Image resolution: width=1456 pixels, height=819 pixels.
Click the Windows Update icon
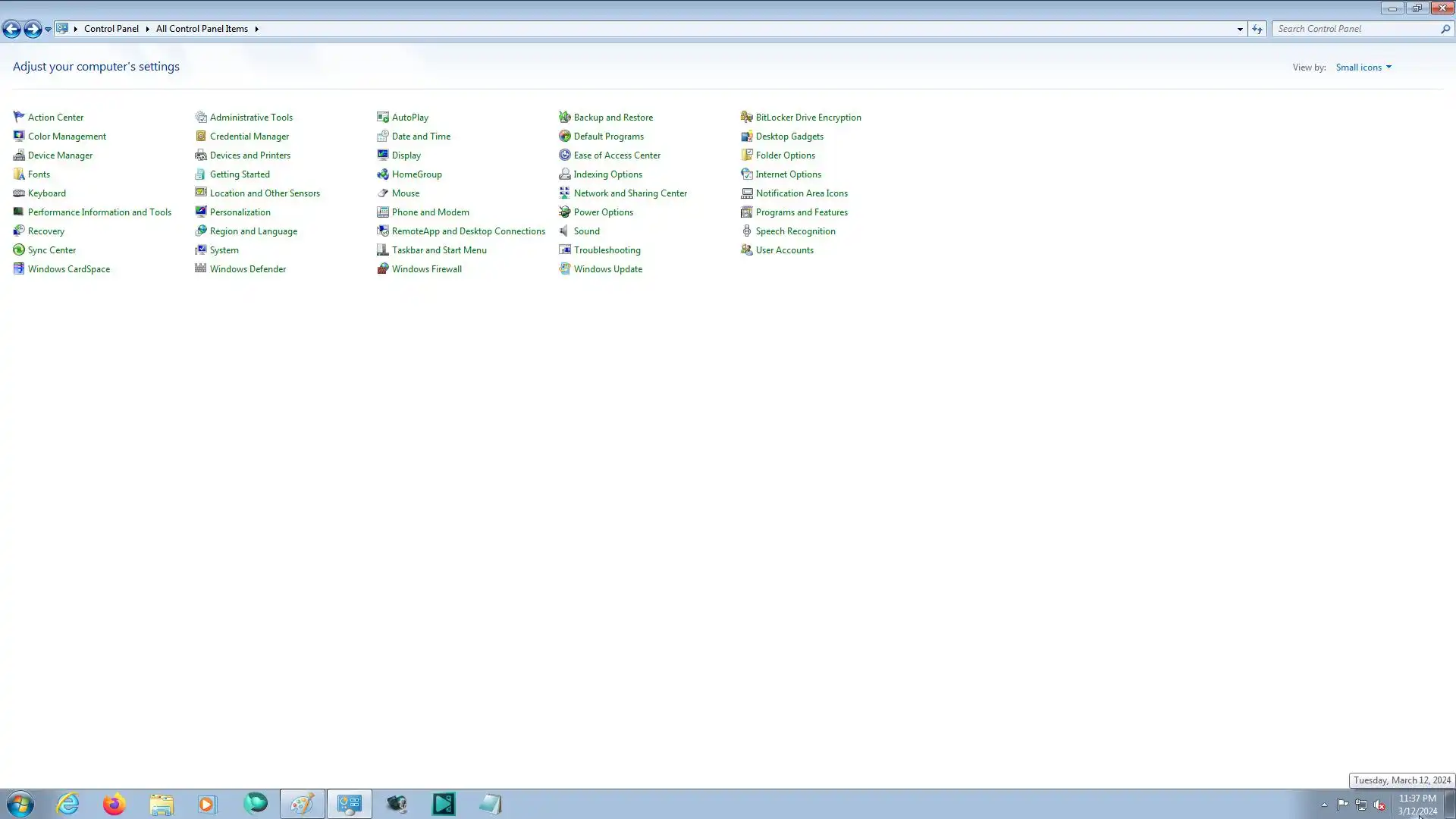tap(564, 269)
